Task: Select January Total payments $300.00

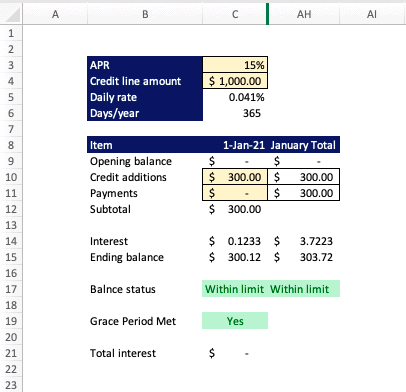Action: coord(304,193)
